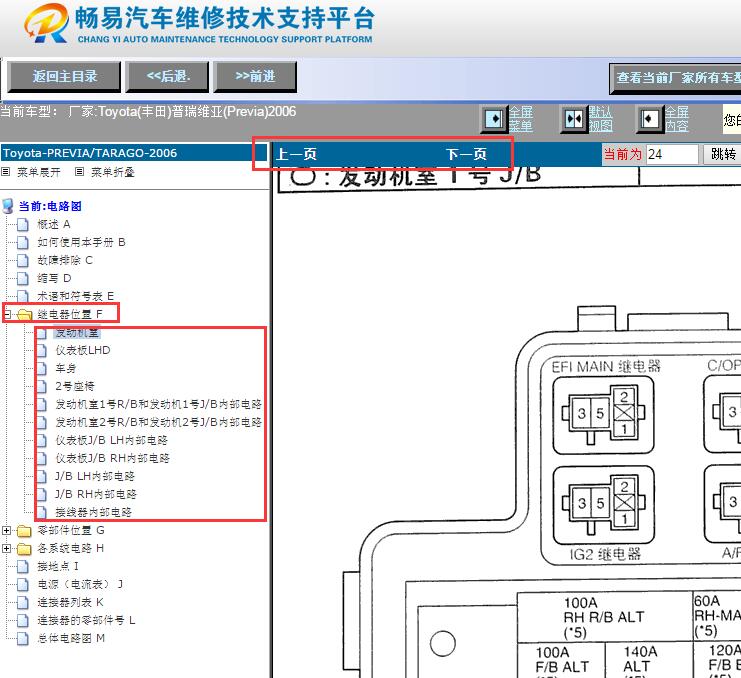Click the 默认视图 view icon

tap(574, 119)
